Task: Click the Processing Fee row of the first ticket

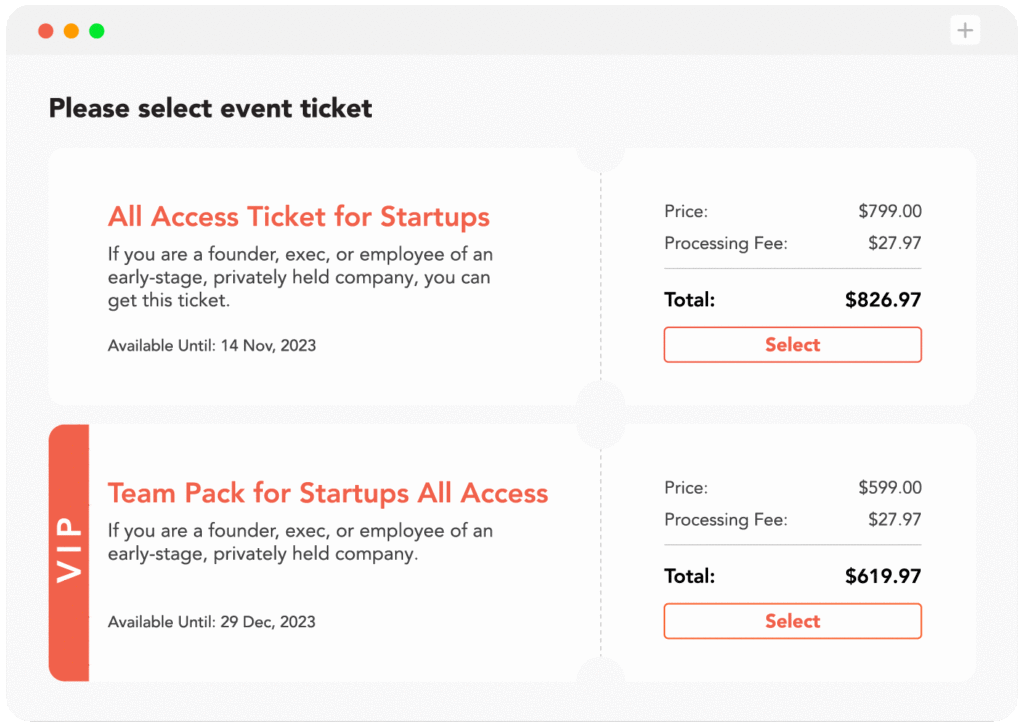Action: (x=792, y=243)
